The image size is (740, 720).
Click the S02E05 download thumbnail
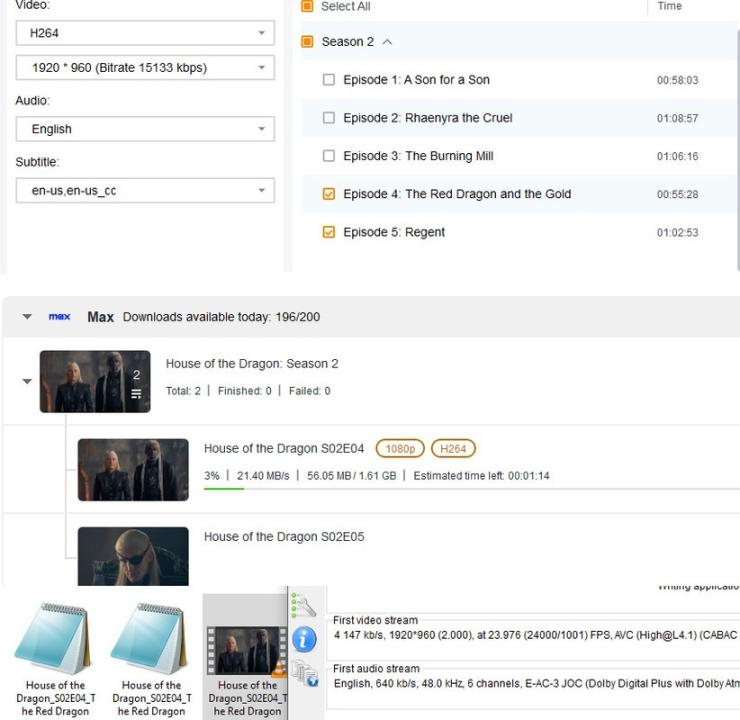[133, 556]
